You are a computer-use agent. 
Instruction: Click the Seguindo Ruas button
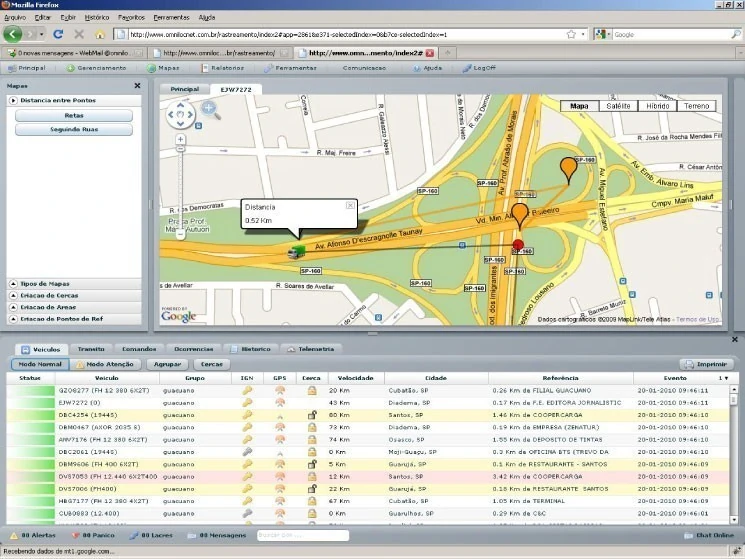pos(74,129)
